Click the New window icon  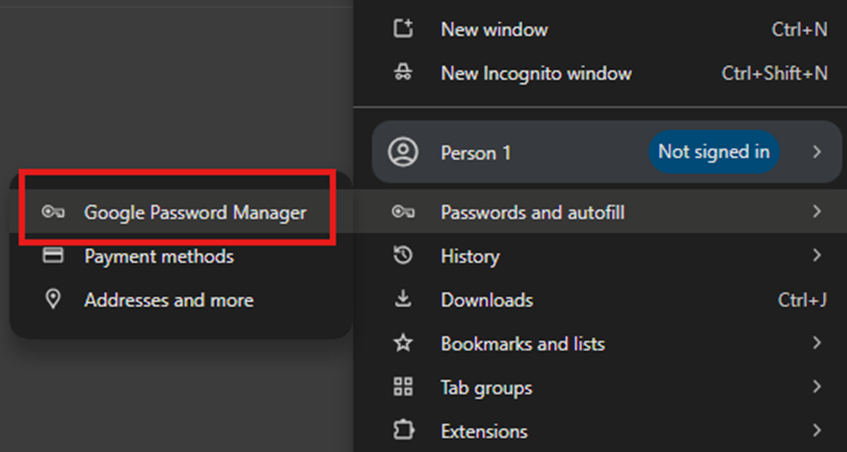click(403, 29)
